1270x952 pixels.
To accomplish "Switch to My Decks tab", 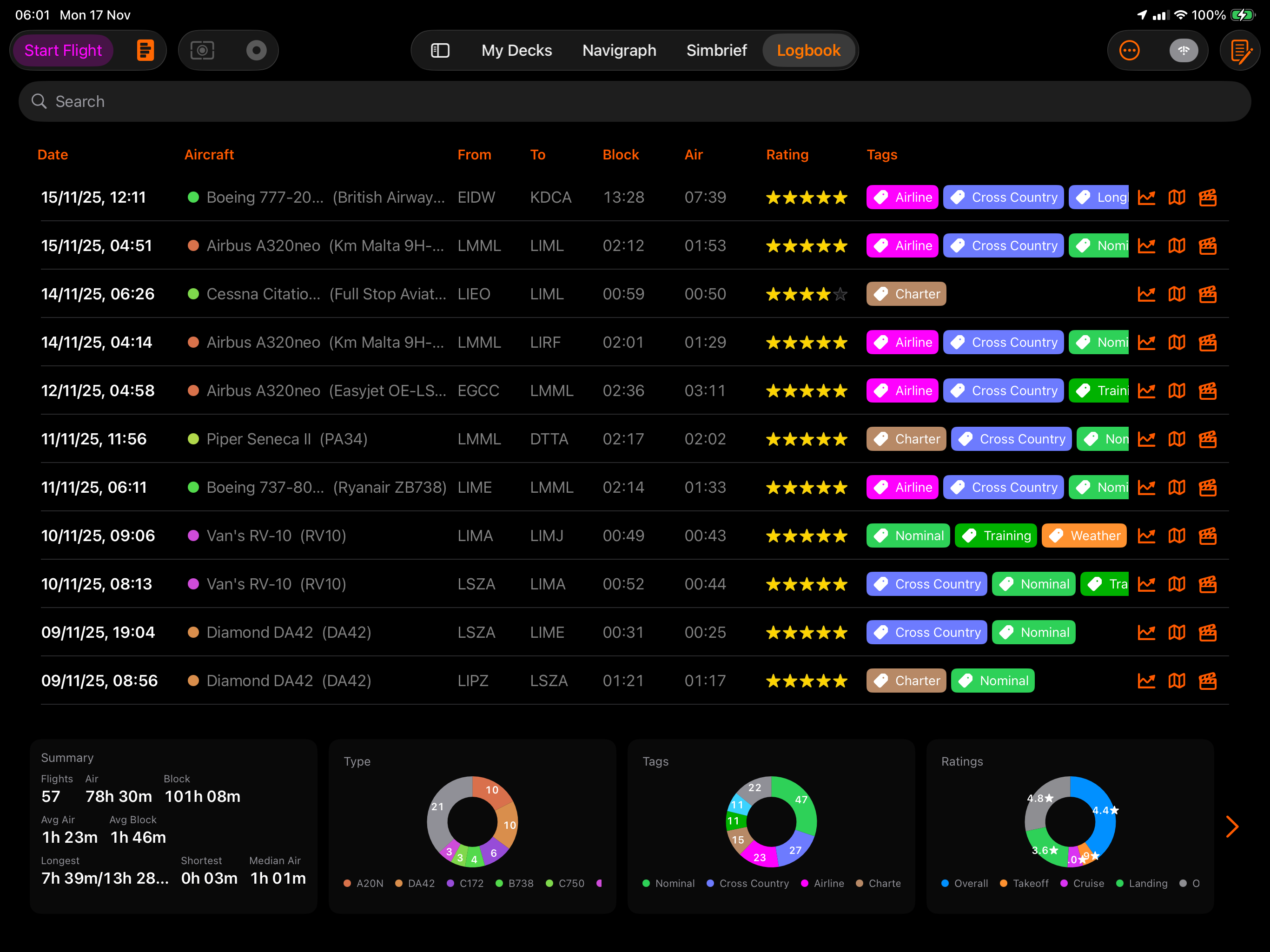I will [x=516, y=51].
